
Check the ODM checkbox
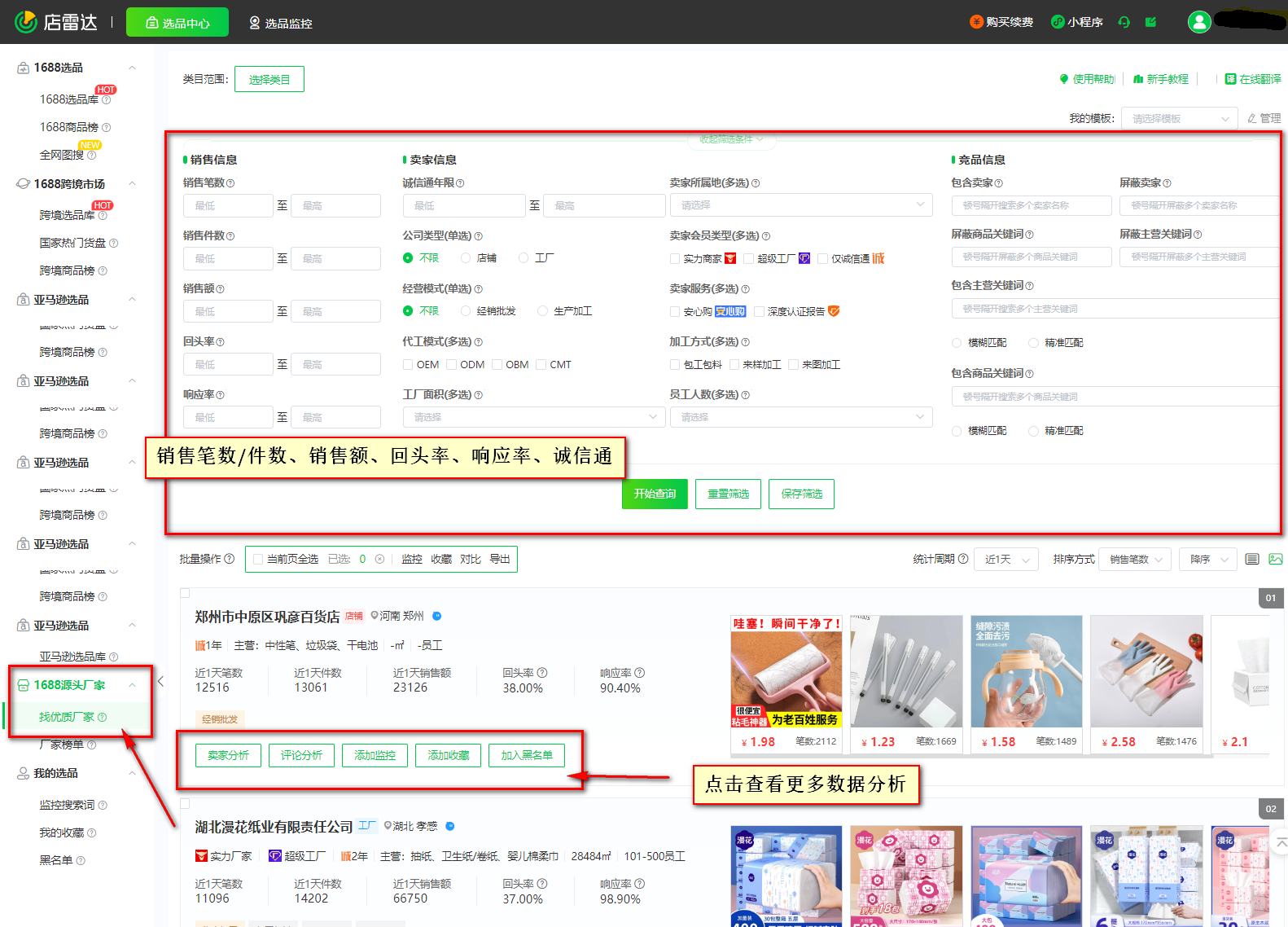pos(451,365)
